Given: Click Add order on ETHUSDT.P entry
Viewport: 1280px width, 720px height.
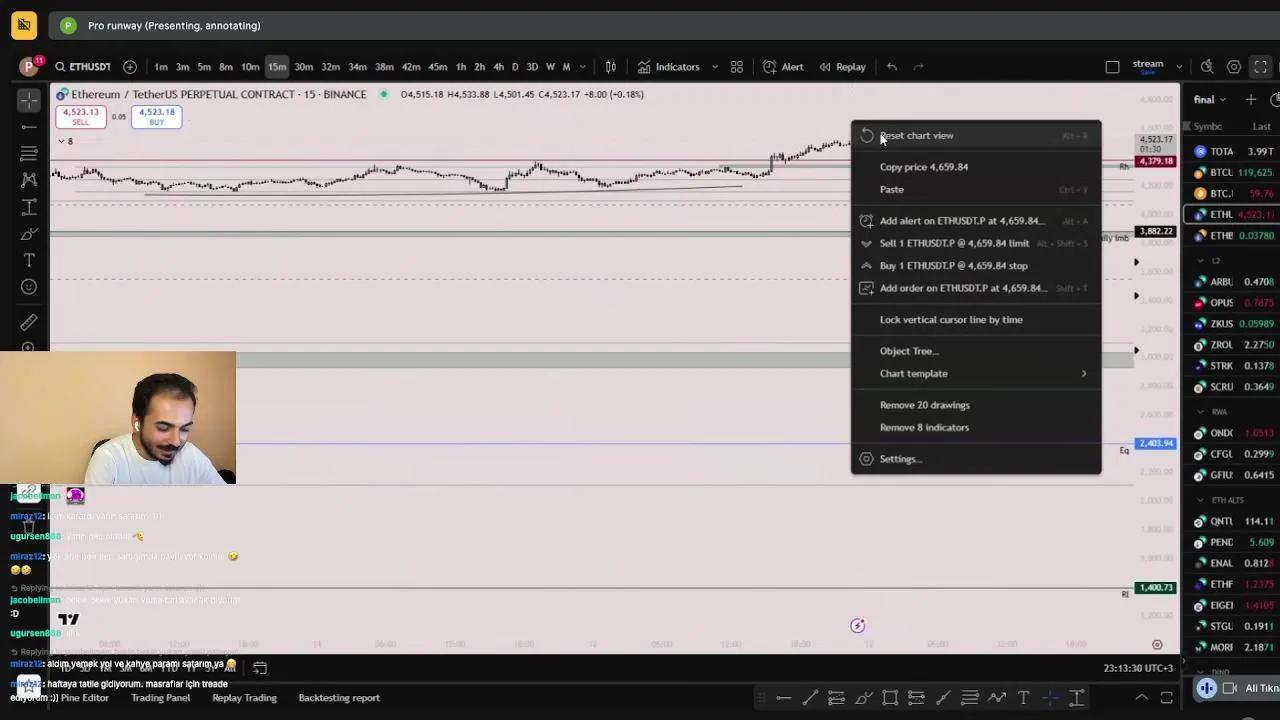Looking at the screenshot, I should [x=976, y=288].
